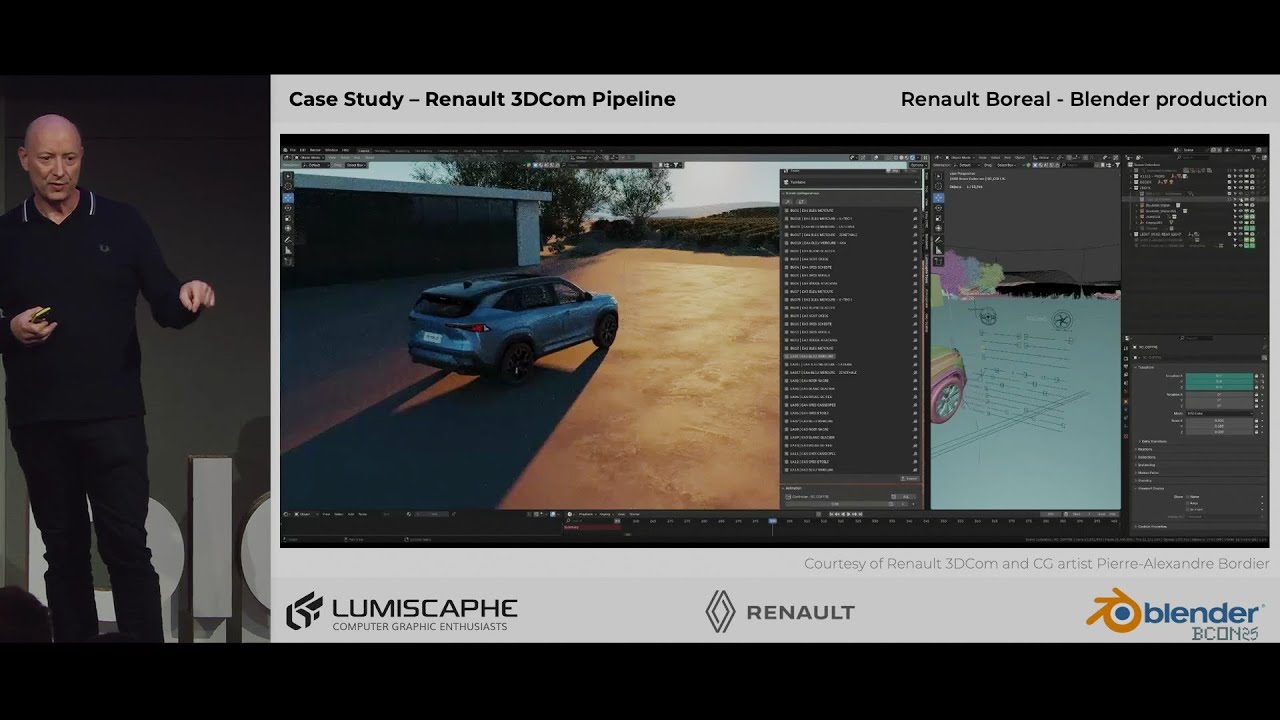Select the Move tool in left viewport

(288, 198)
